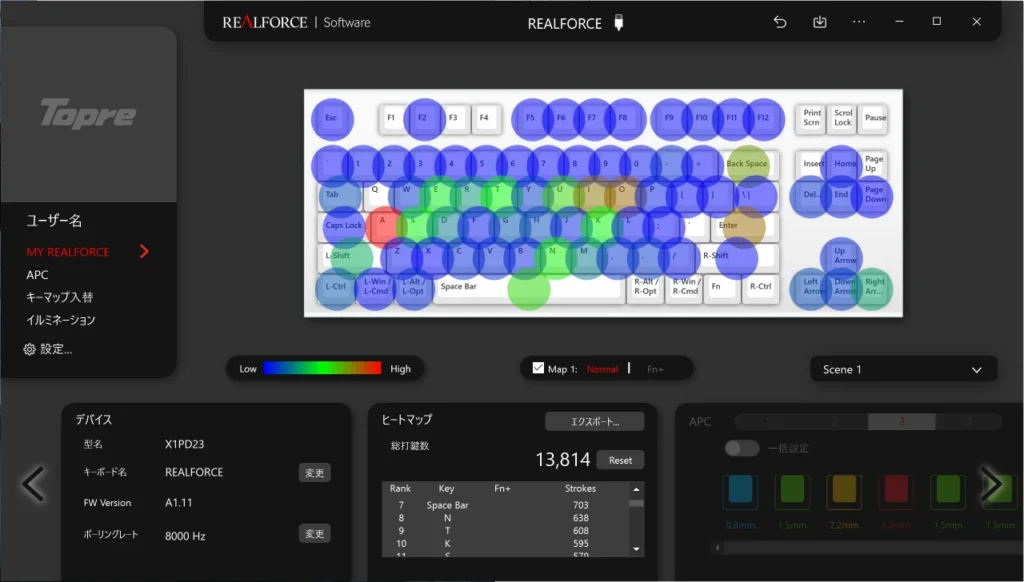Toggle the 一括設定 switch in APC panel

tap(741, 448)
